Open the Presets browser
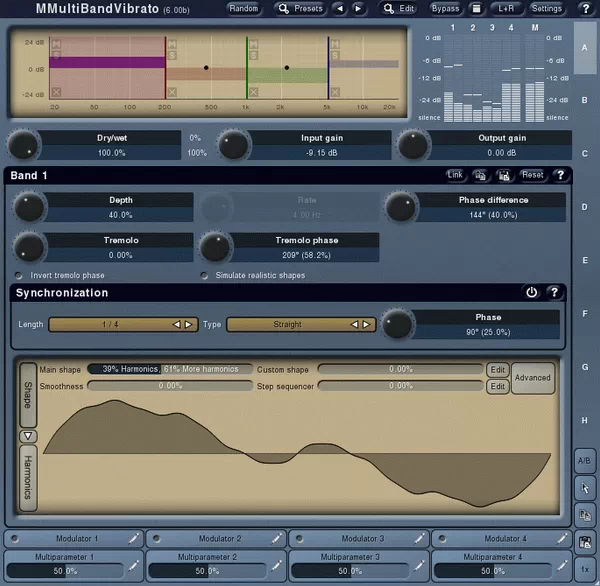 (x=300, y=8)
